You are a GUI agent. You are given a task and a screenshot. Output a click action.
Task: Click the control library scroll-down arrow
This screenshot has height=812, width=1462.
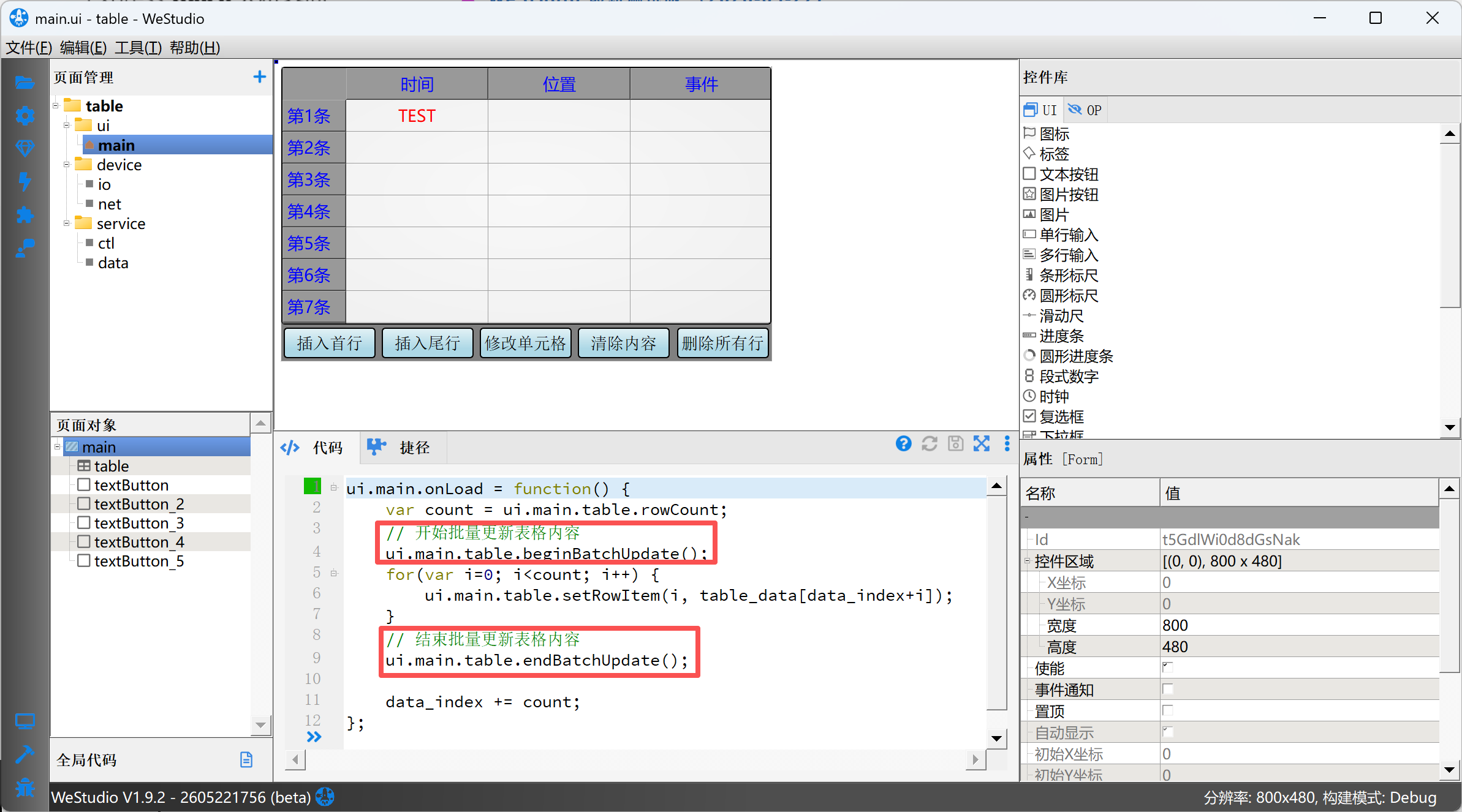point(1449,427)
